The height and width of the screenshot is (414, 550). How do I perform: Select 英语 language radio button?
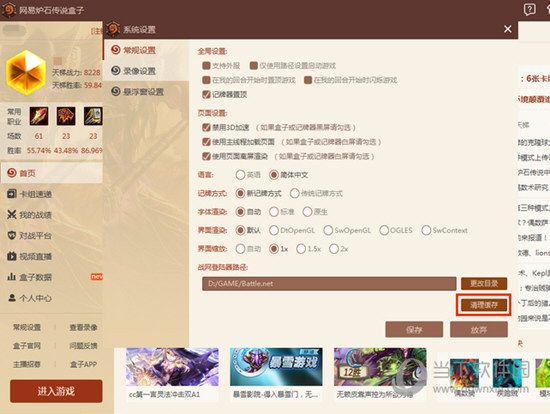click(240, 175)
